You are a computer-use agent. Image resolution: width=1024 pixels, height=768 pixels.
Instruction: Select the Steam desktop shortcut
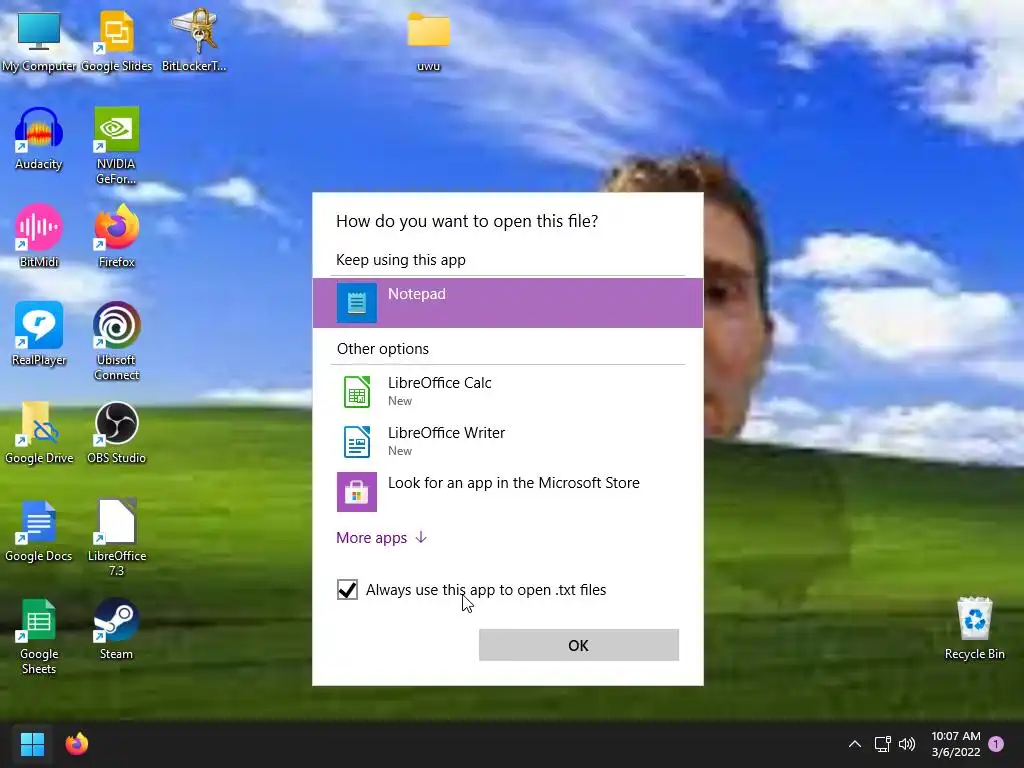116,628
